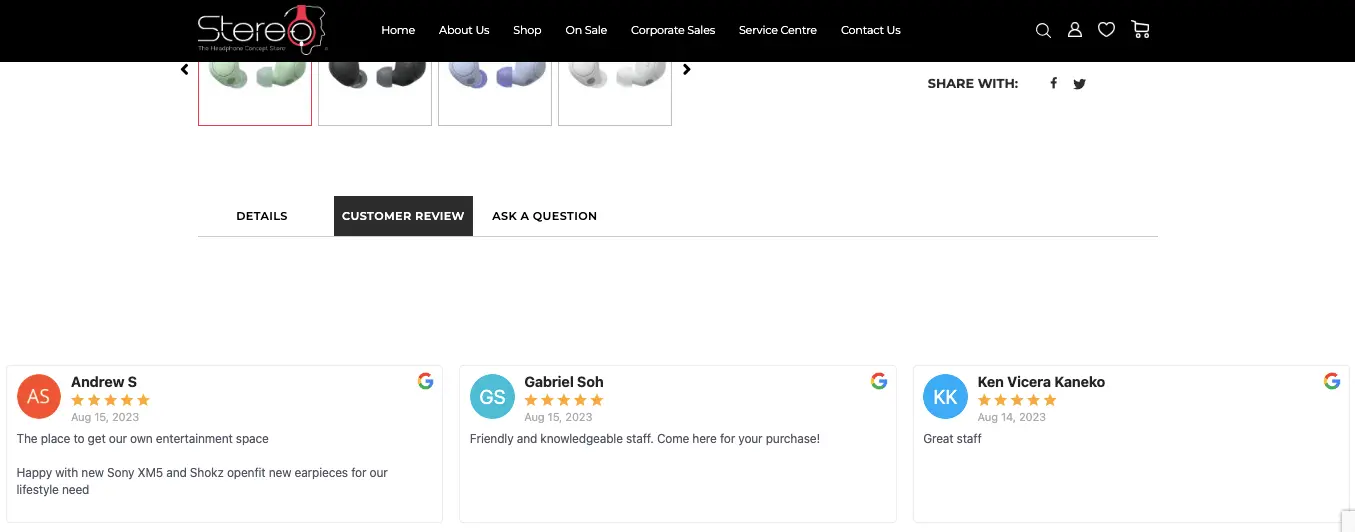Click 'Friendly and knowledgeable staff' review text

(645, 439)
